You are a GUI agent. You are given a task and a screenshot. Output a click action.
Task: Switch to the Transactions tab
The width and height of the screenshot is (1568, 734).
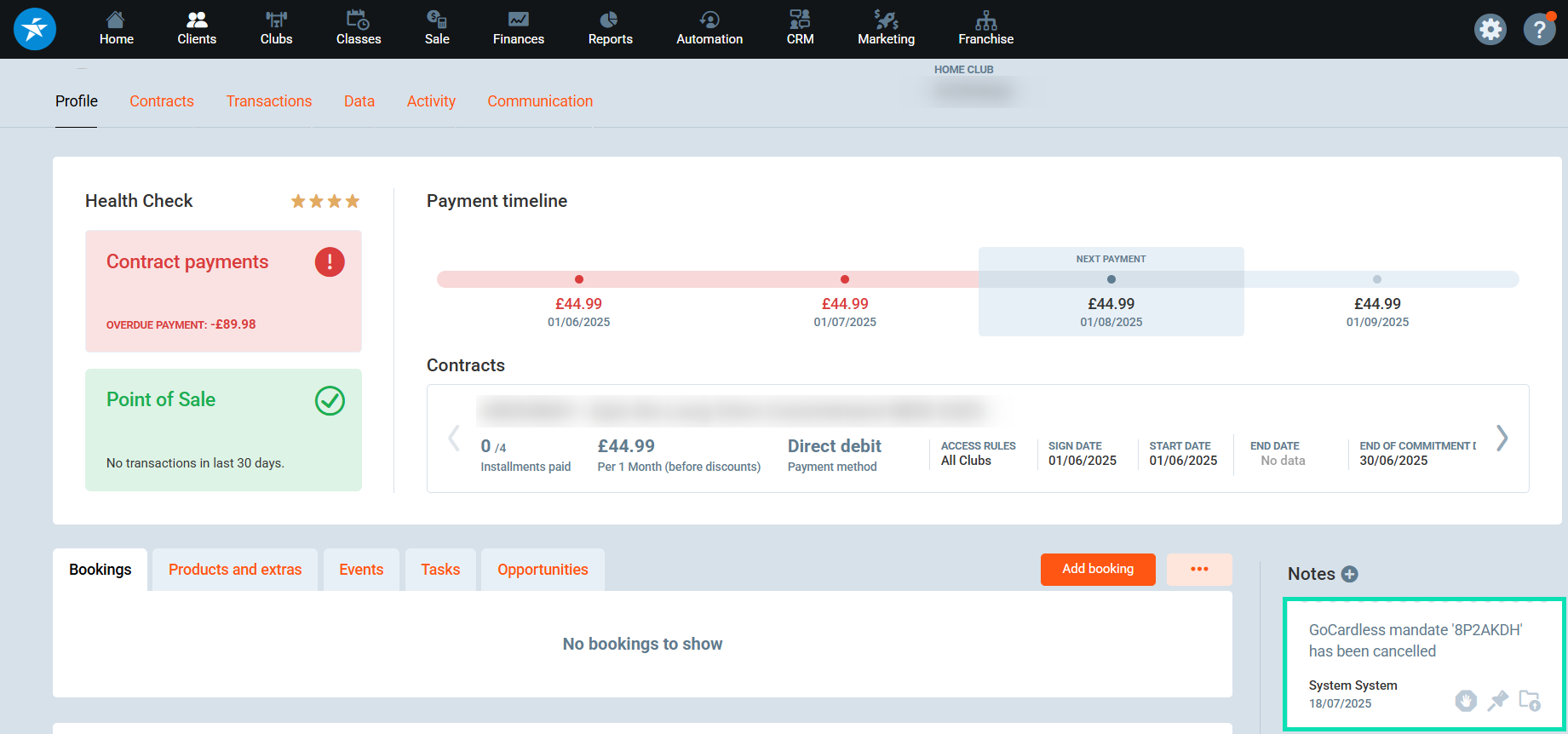(x=268, y=101)
